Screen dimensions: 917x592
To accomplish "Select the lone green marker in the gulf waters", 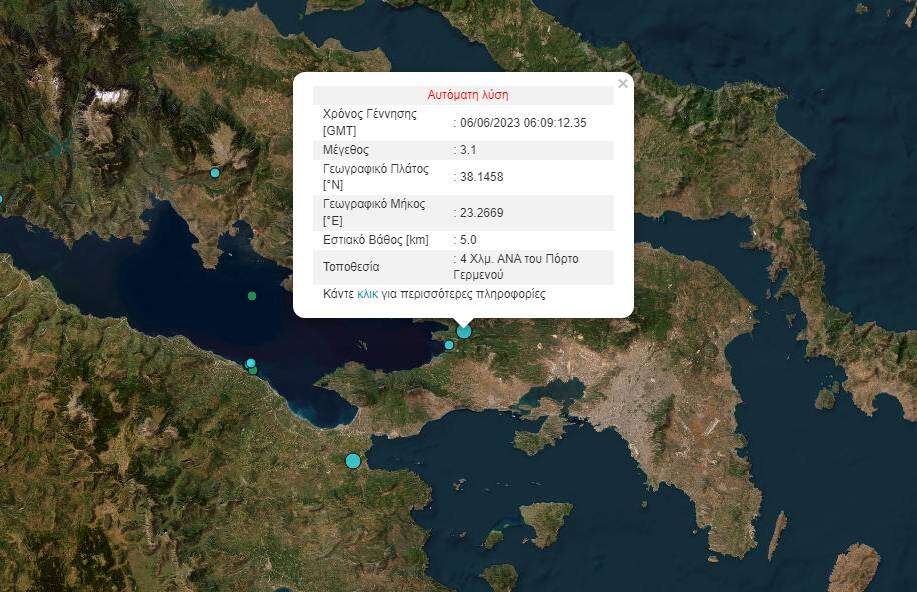I will click(x=252, y=296).
